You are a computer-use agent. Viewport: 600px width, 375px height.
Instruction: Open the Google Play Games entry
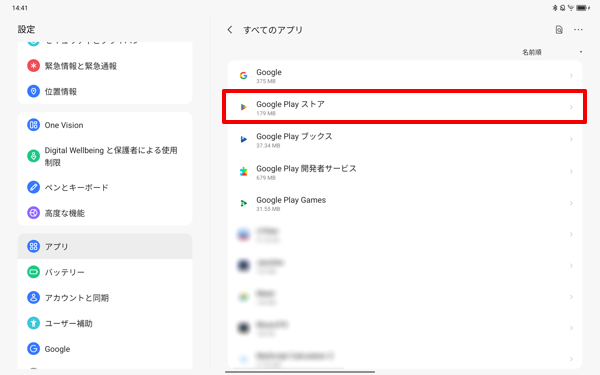click(x=405, y=203)
